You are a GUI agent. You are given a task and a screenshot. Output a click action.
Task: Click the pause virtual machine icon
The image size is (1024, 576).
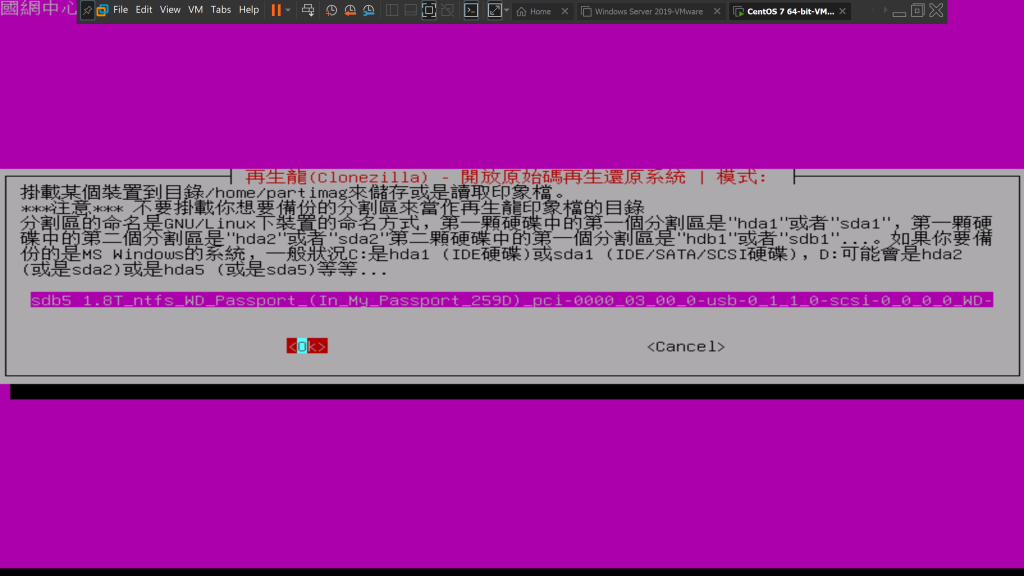point(276,10)
